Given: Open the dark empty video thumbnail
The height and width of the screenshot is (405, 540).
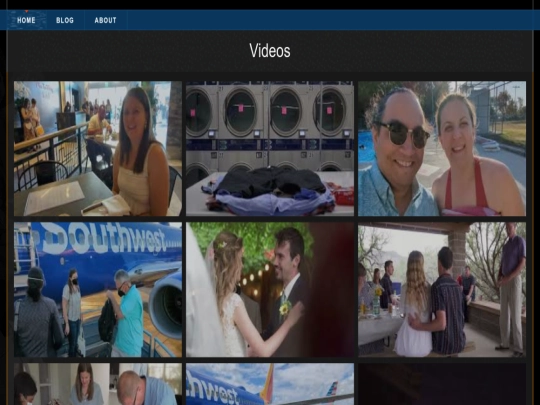Looking at the screenshot, I should tap(442, 384).
